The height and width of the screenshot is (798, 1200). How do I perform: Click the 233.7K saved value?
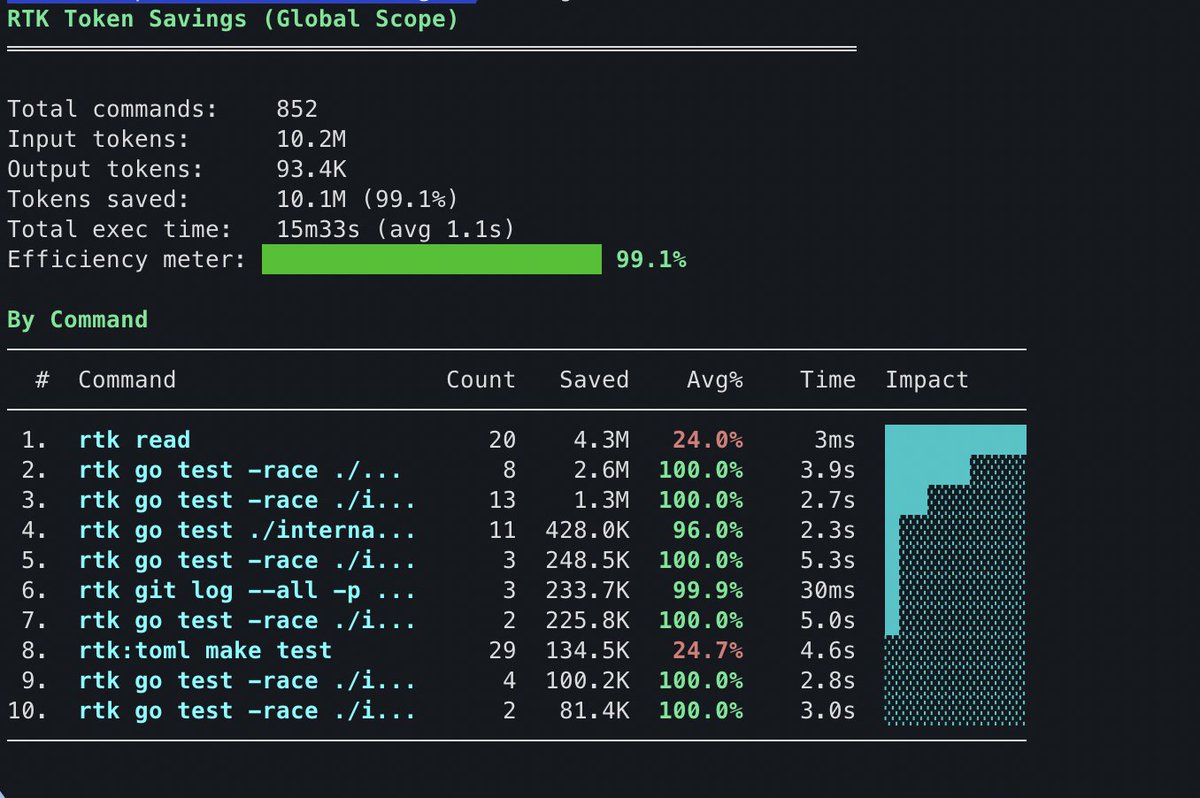tap(587, 590)
